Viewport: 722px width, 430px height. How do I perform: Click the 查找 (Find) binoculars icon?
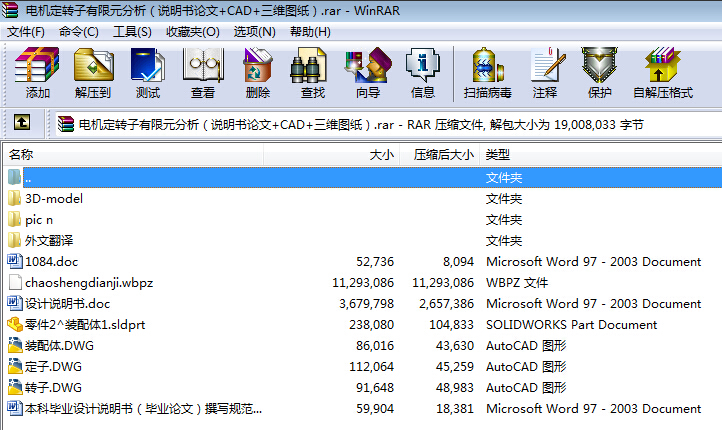(x=308, y=65)
